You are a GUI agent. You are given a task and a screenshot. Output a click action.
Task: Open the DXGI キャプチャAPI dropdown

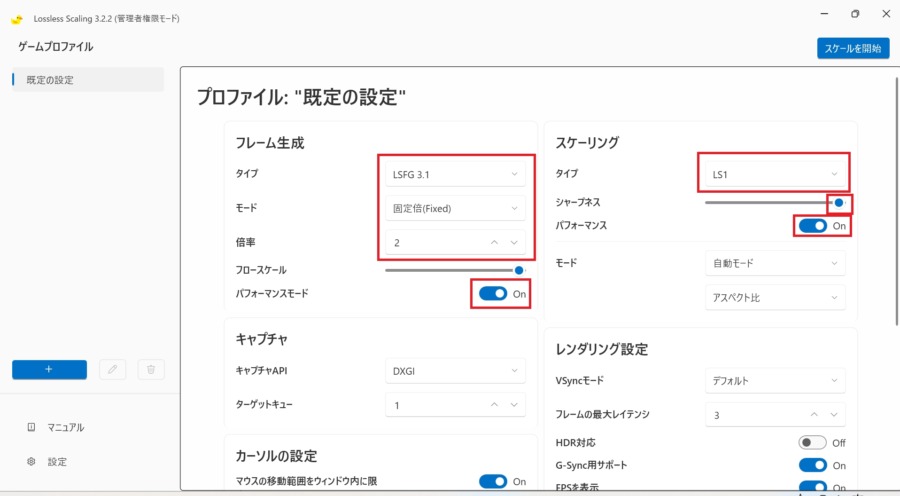coord(454,371)
